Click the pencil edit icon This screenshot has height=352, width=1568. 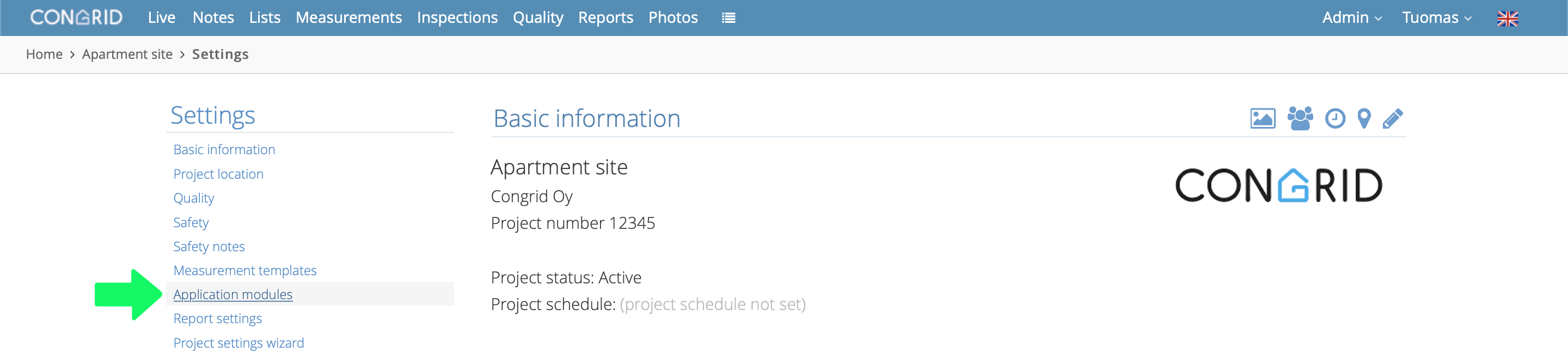[1393, 118]
